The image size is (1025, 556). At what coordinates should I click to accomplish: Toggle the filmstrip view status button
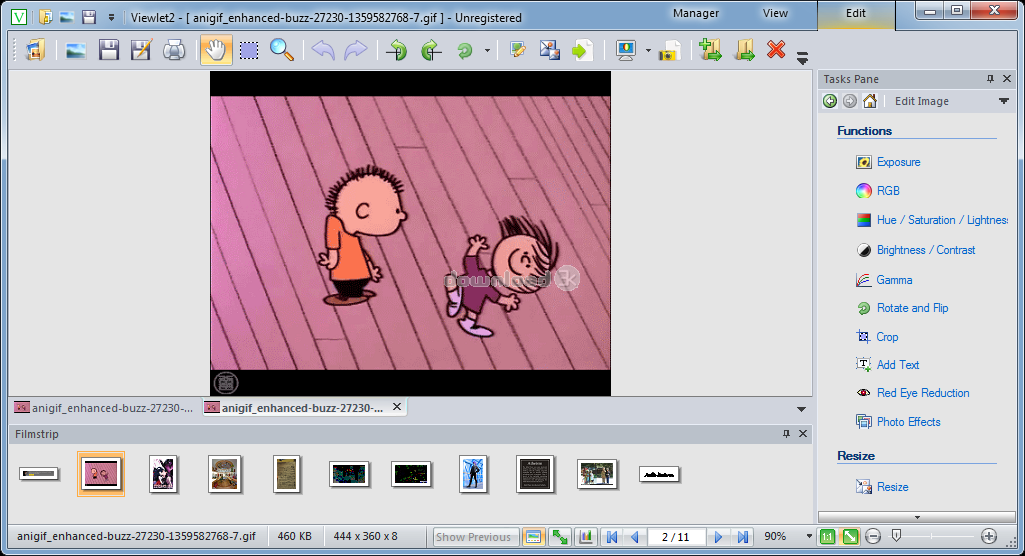tap(533, 537)
